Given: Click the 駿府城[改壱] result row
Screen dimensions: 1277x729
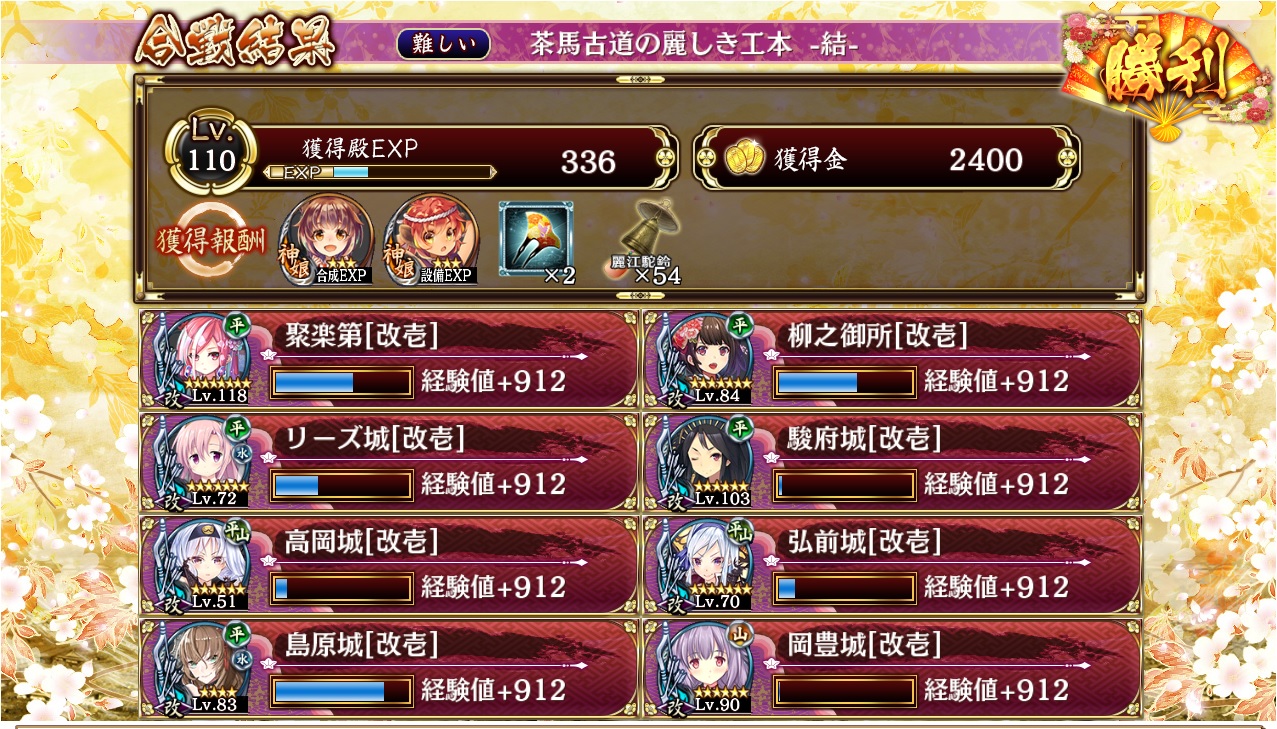Looking at the screenshot, I should (892, 463).
